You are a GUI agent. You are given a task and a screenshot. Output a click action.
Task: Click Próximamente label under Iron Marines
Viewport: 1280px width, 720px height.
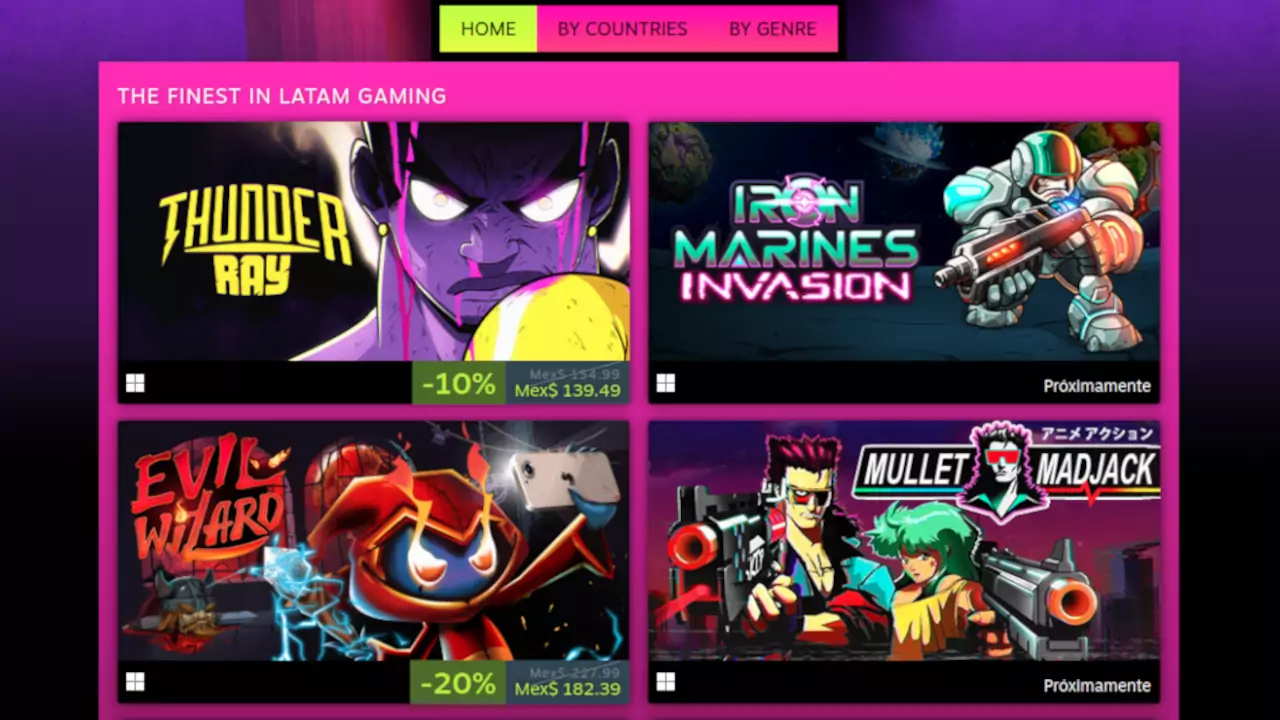1097,386
